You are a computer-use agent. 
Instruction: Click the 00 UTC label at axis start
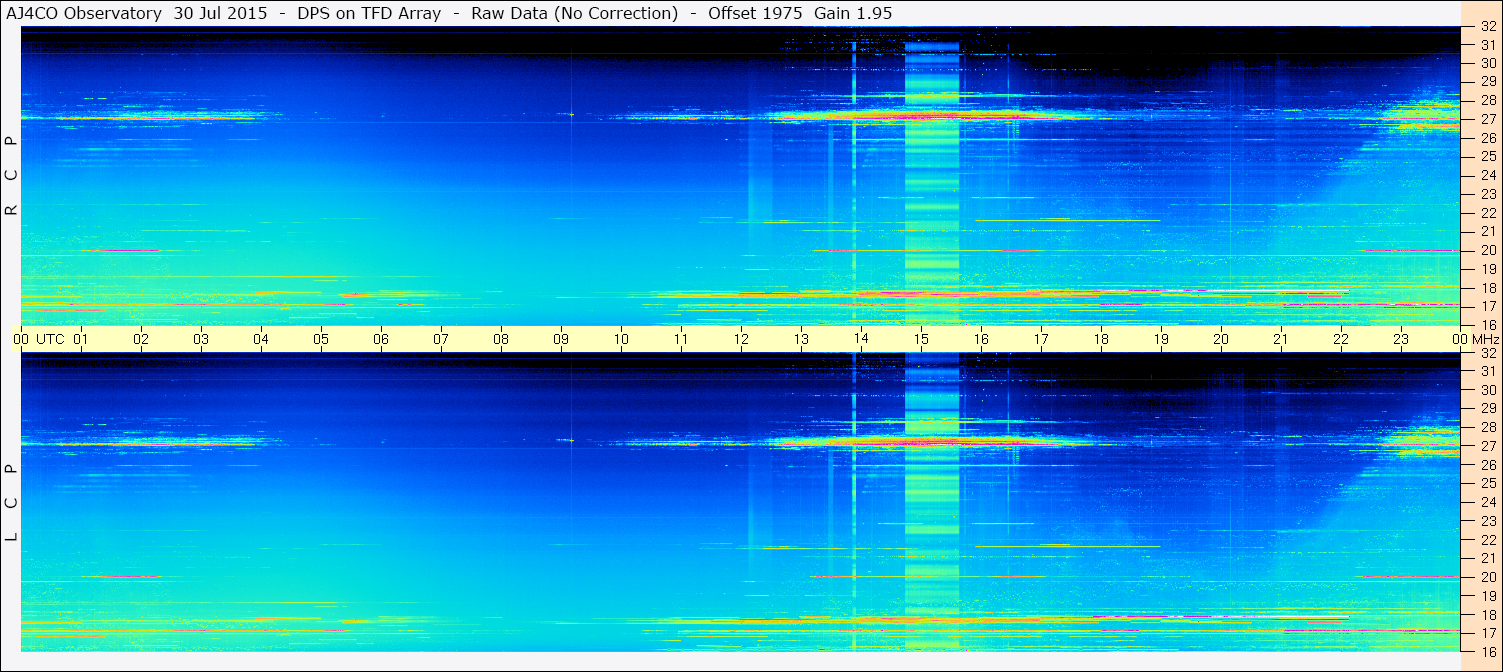[x=37, y=339]
